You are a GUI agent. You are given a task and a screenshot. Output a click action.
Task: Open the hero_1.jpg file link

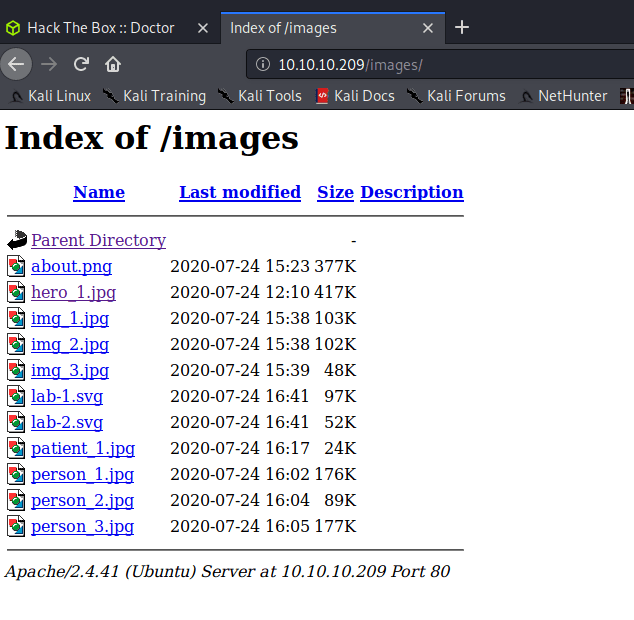(x=73, y=292)
